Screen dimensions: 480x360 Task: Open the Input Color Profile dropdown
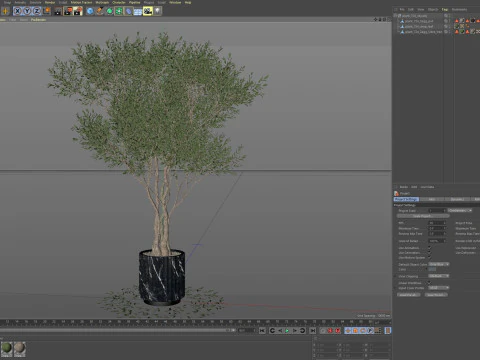[439, 288]
